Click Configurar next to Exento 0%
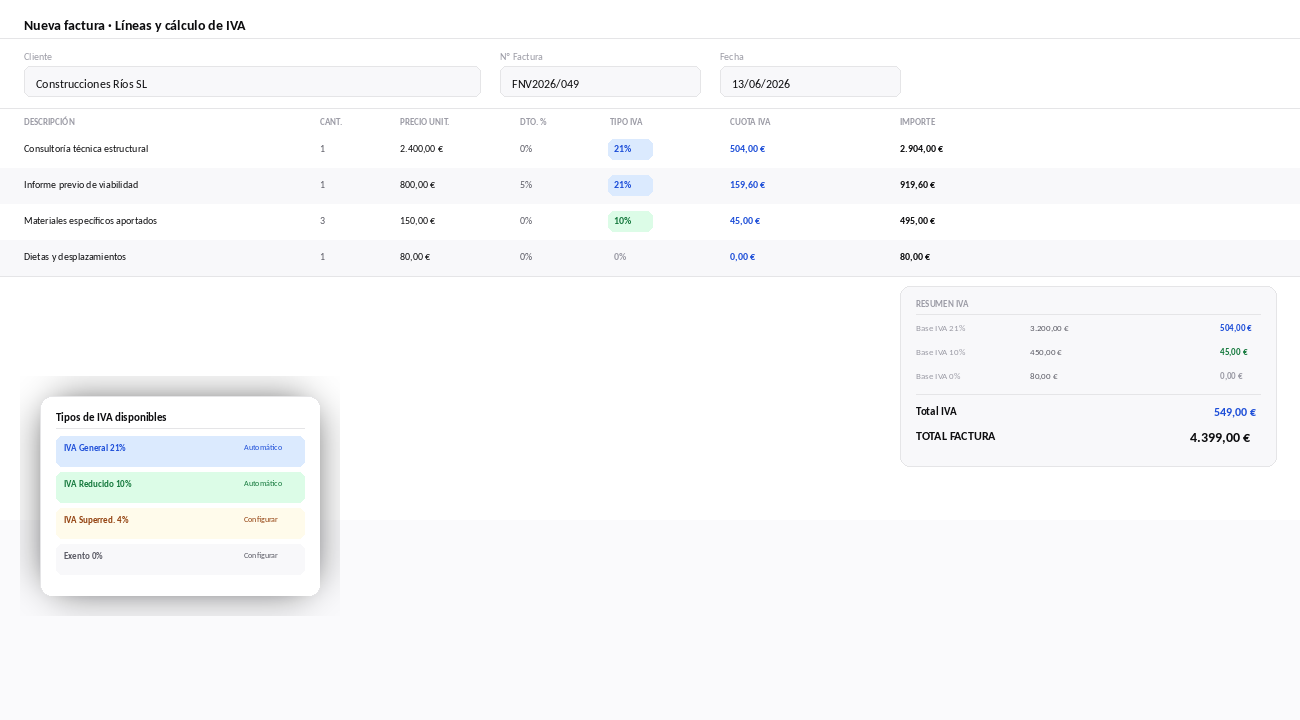Screen dimensions: 1300x720 (261, 556)
